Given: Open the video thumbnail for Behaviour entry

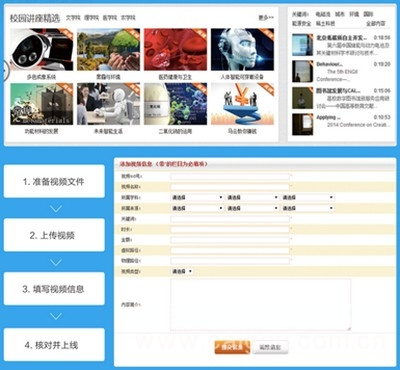Looking at the screenshot, I should (x=303, y=71).
